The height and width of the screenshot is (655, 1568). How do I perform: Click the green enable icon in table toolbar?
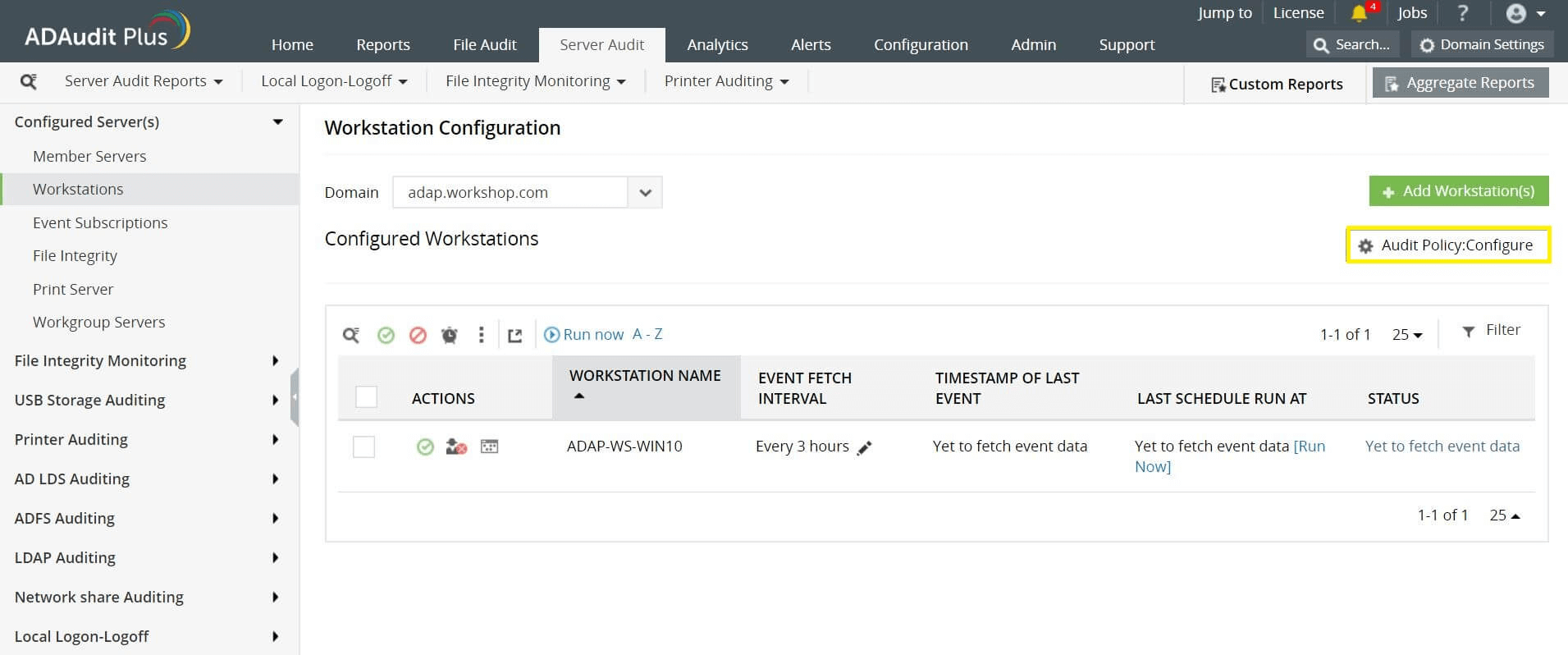[386, 335]
